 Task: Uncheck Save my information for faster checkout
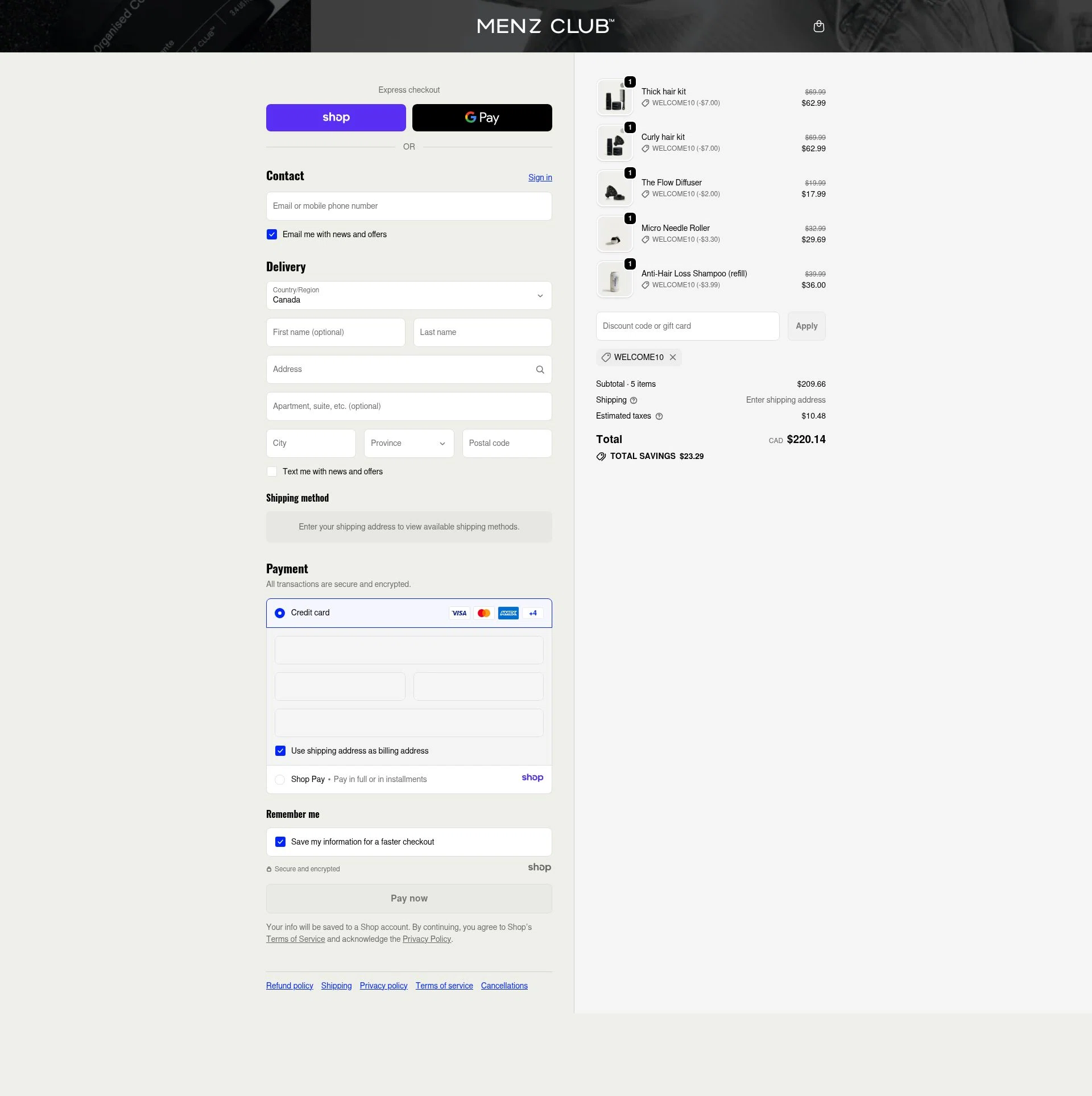(280, 842)
